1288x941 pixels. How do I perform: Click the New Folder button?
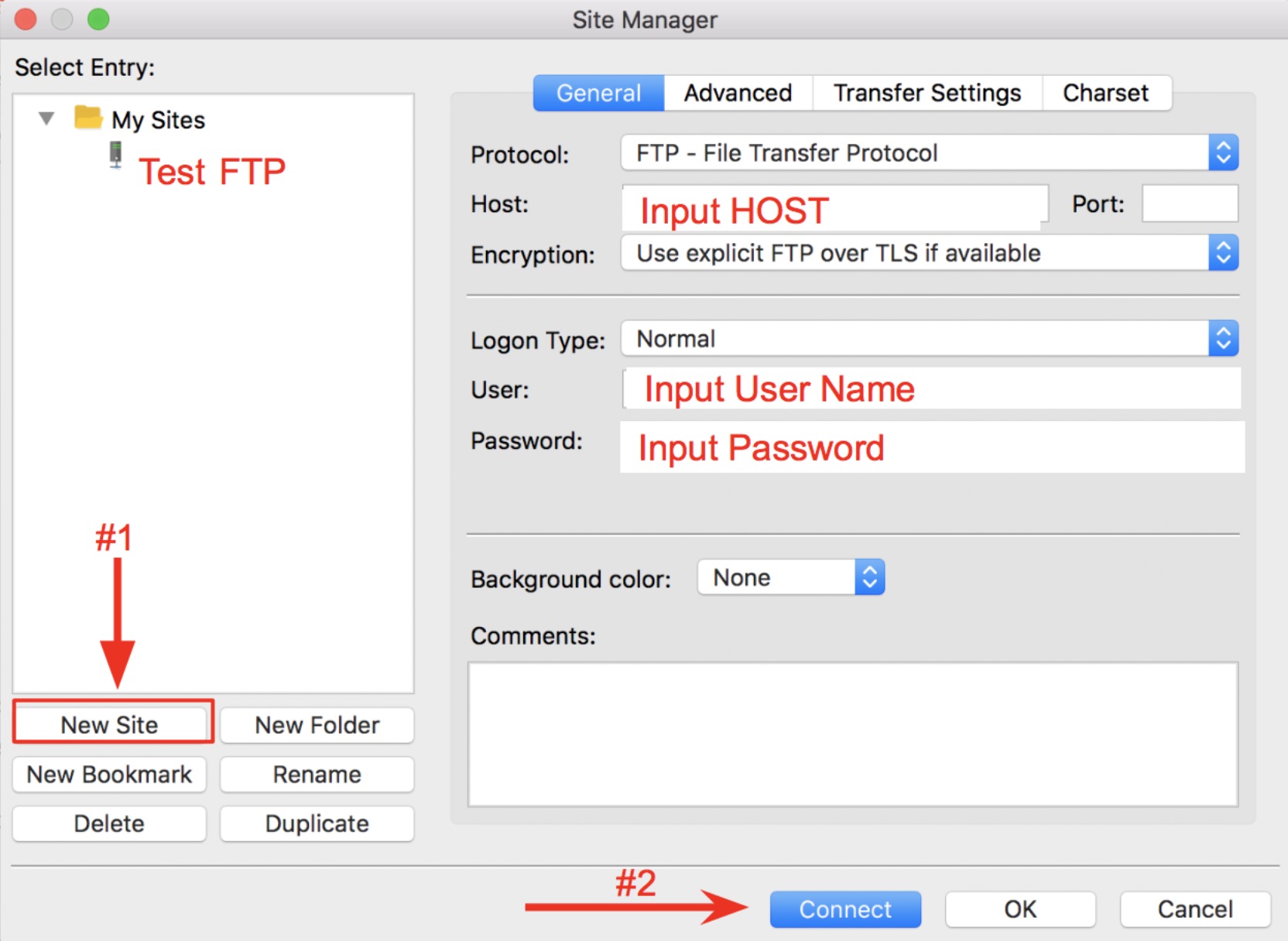tap(317, 725)
